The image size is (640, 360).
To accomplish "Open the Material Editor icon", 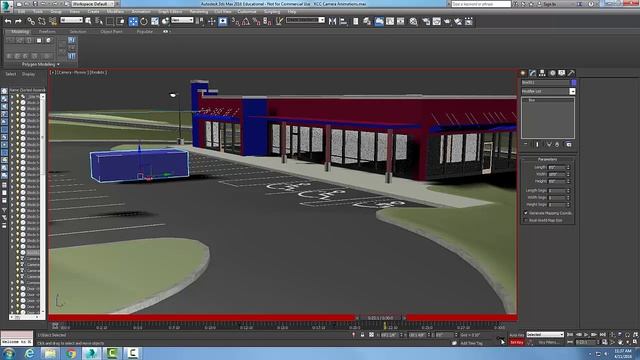I will tap(413, 22).
